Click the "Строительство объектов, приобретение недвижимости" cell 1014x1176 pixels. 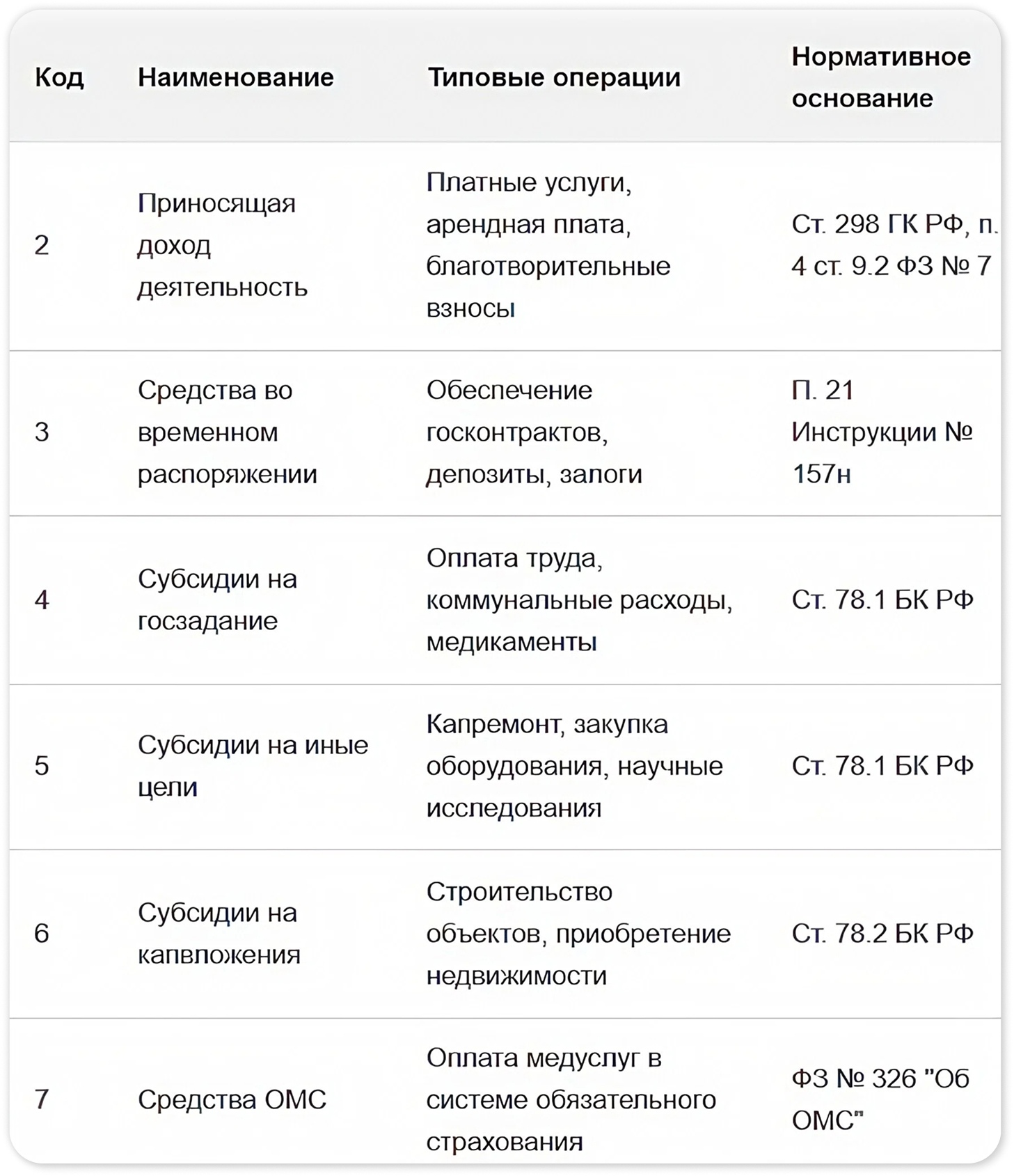click(578, 933)
